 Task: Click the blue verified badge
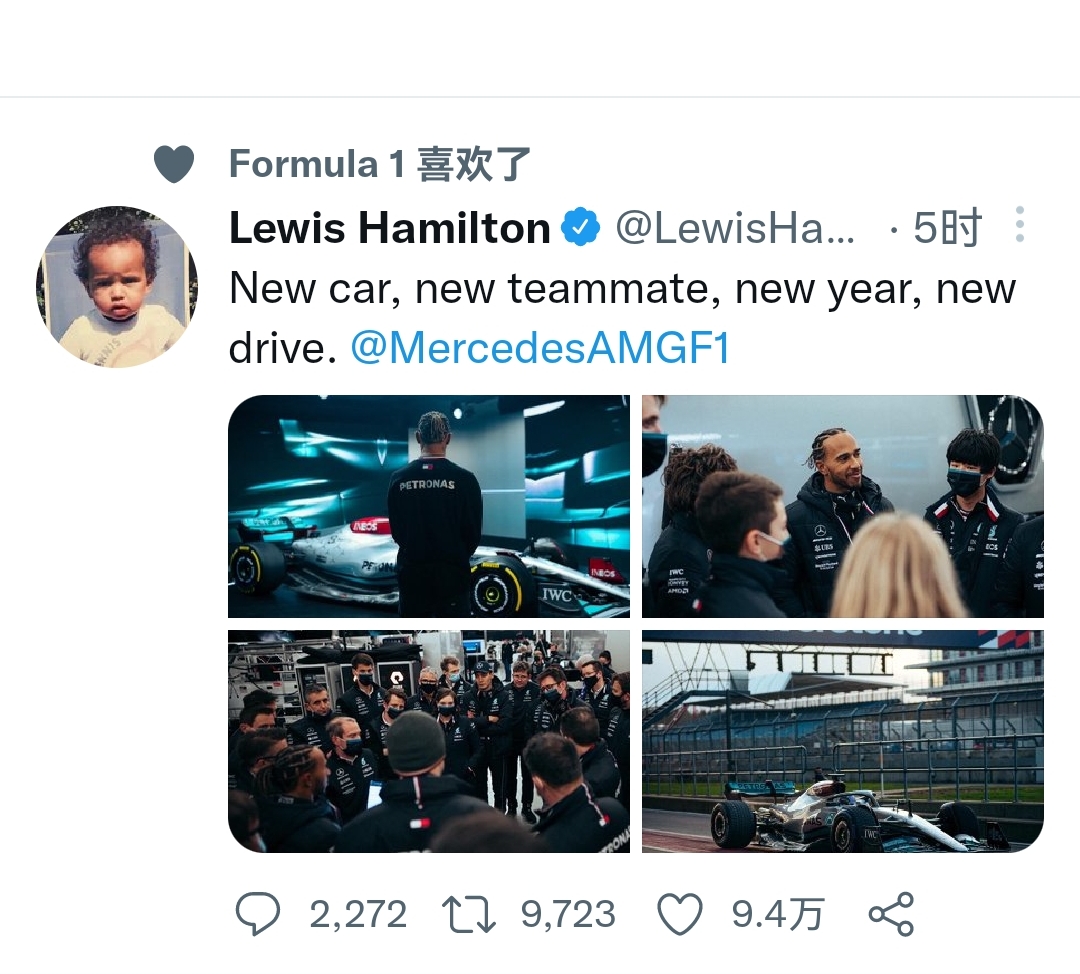click(580, 228)
